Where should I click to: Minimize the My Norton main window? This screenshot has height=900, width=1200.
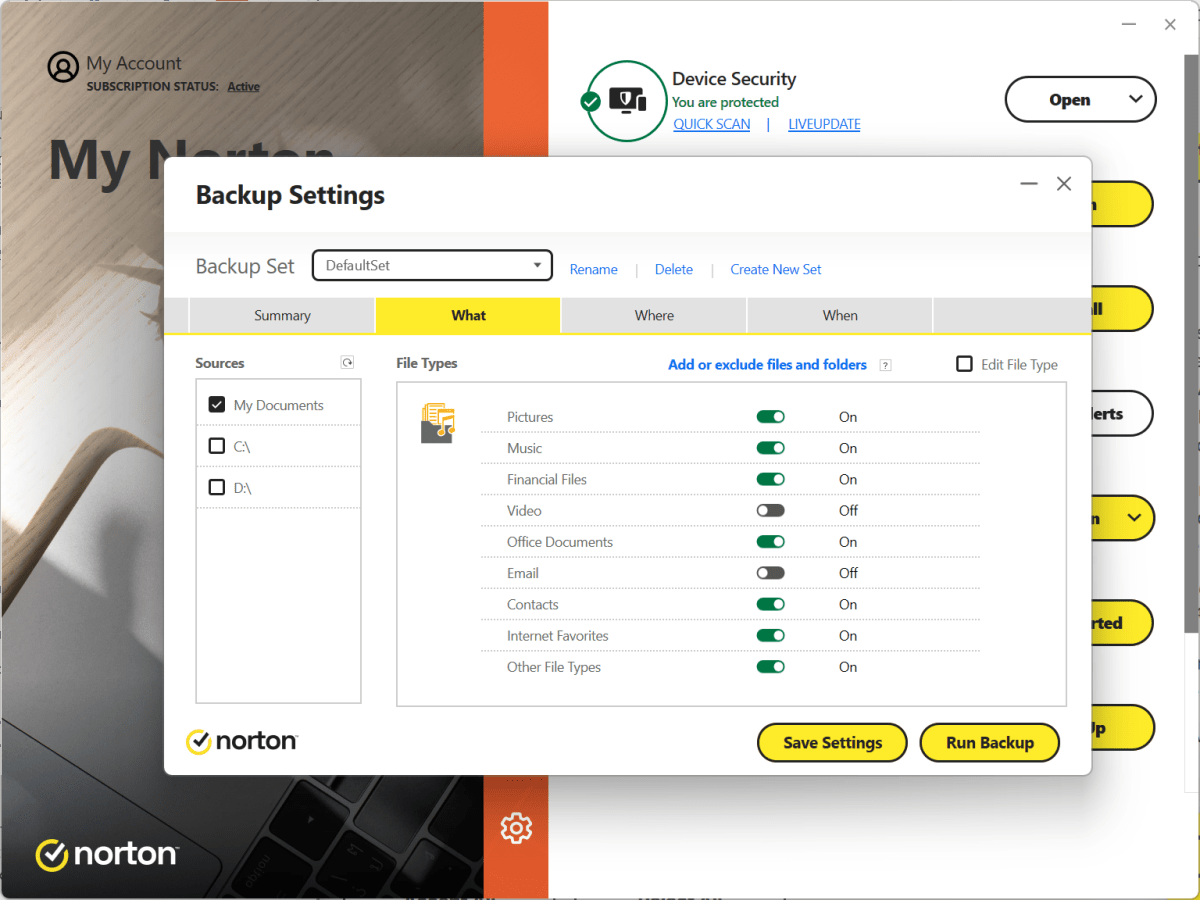click(x=1127, y=25)
